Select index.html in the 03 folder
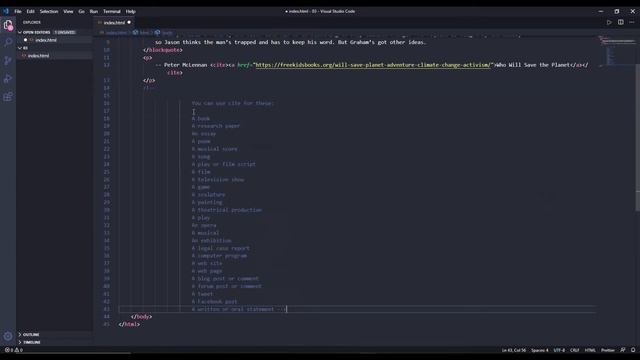This screenshot has width=640, height=360. click(x=38, y=56)
